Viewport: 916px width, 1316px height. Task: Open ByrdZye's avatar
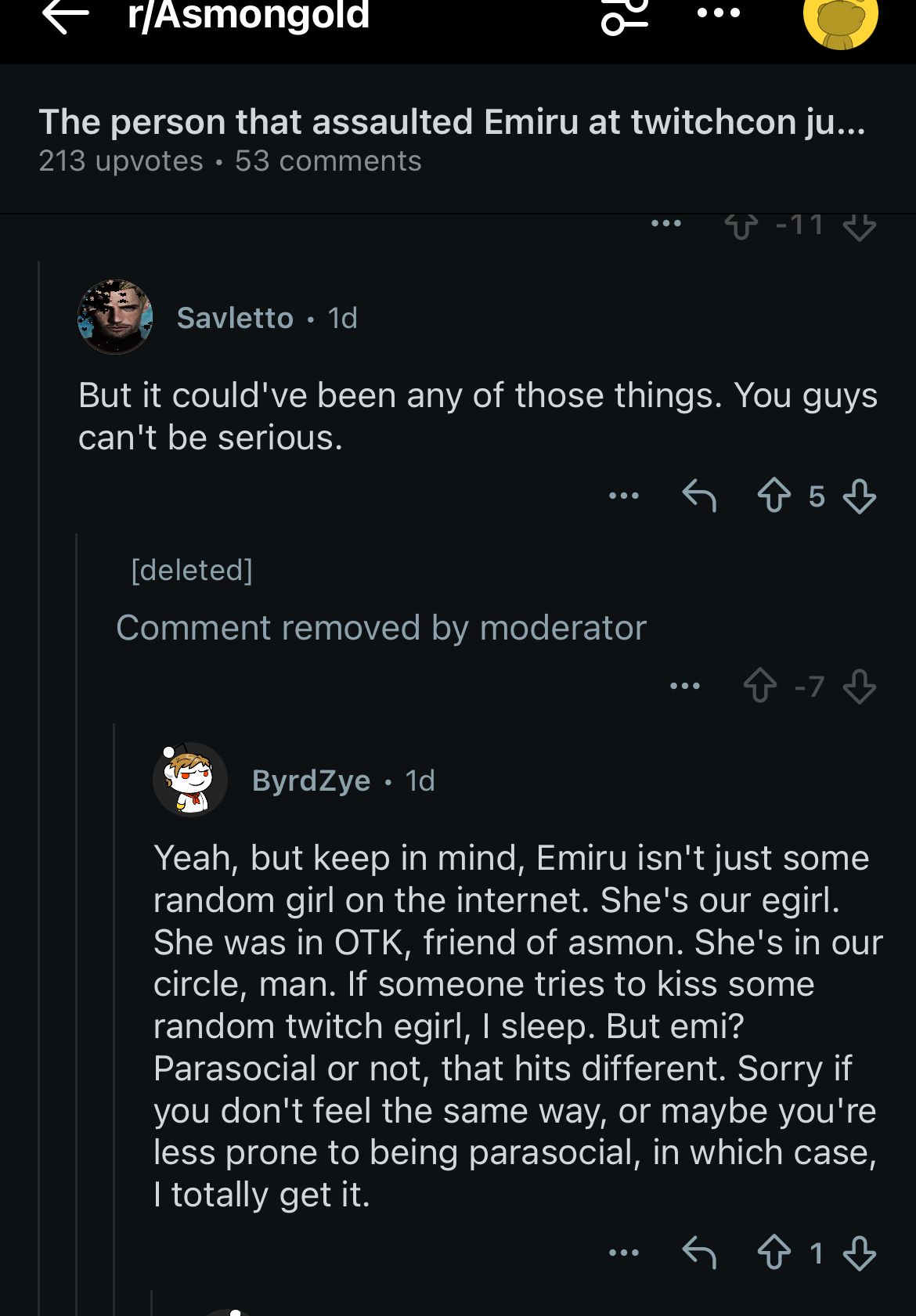[x=190, y=780]
